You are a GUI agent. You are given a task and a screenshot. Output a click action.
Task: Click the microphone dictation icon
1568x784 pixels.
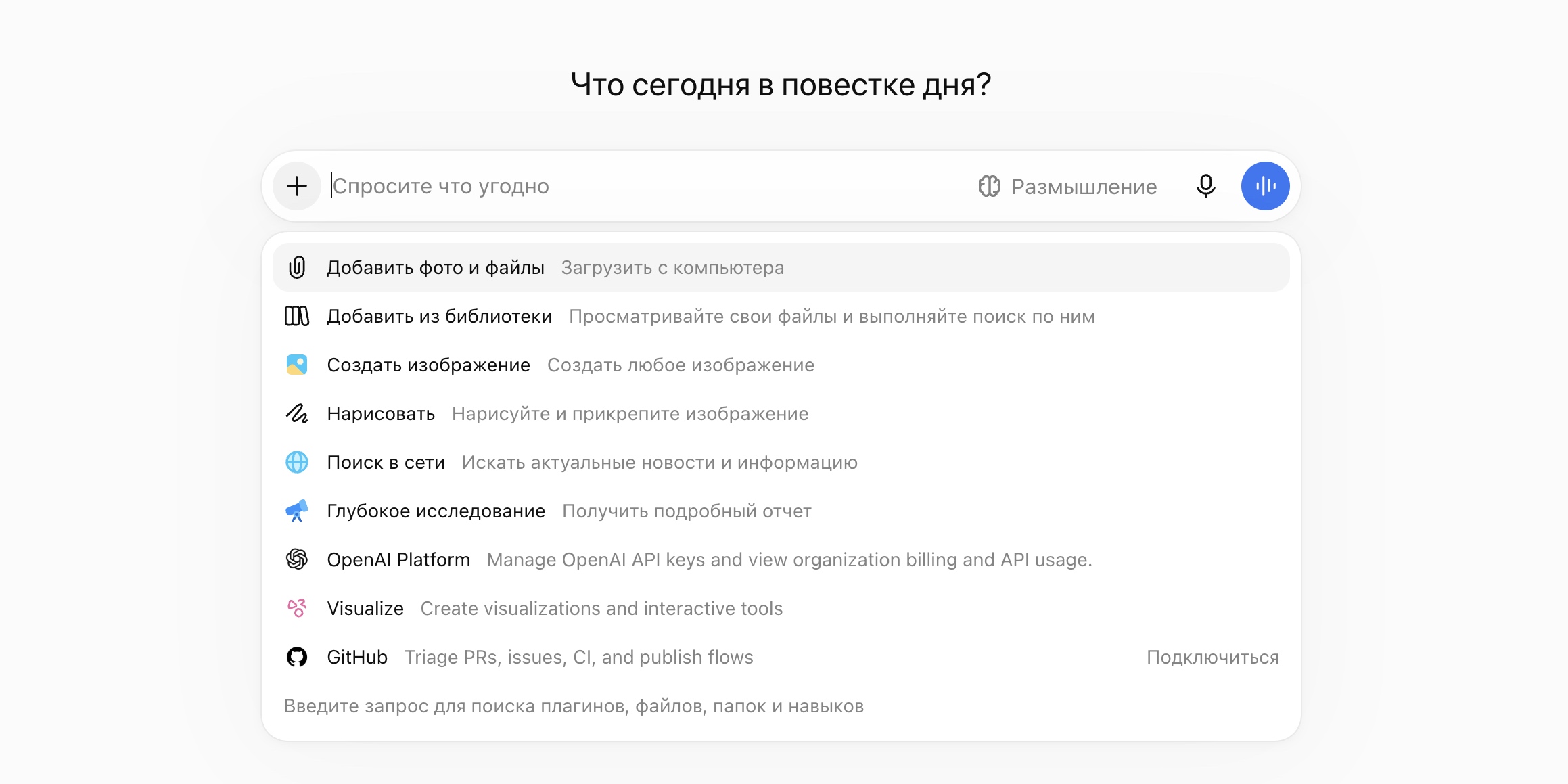(1205, 186)
